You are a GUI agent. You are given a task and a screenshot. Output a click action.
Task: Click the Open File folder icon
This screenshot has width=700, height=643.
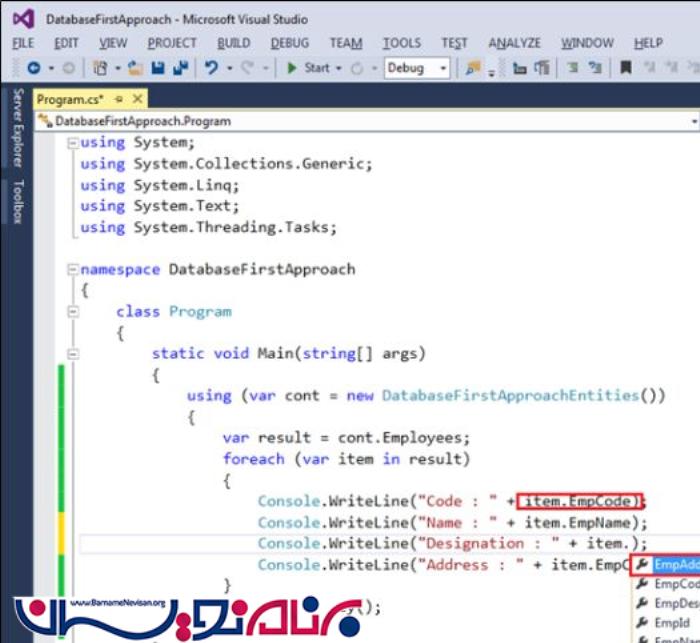pos(134,68)
